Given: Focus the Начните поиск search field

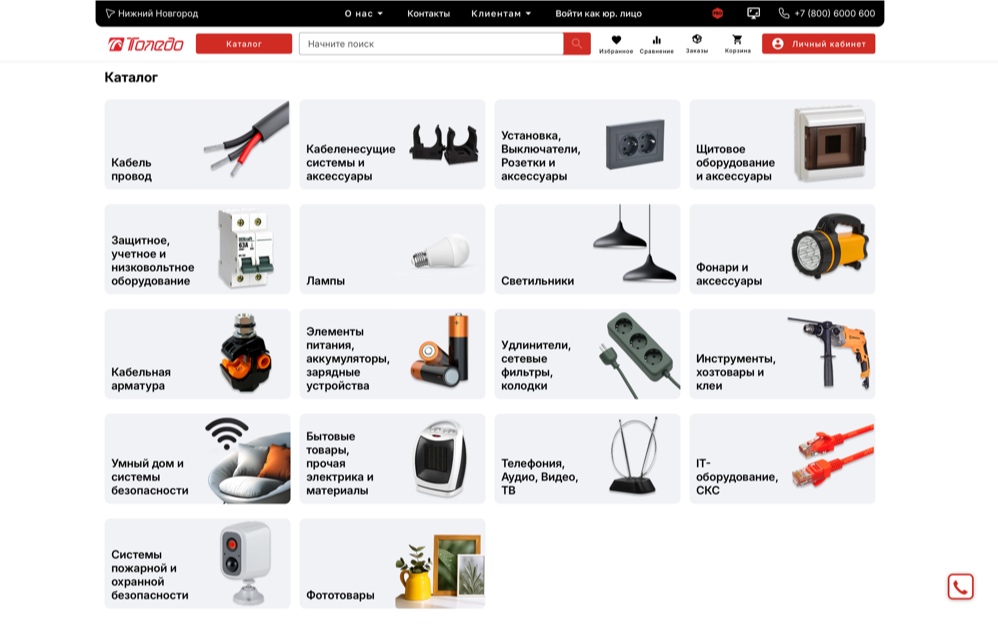Looking at the screenshot, I should click(430, 44).
